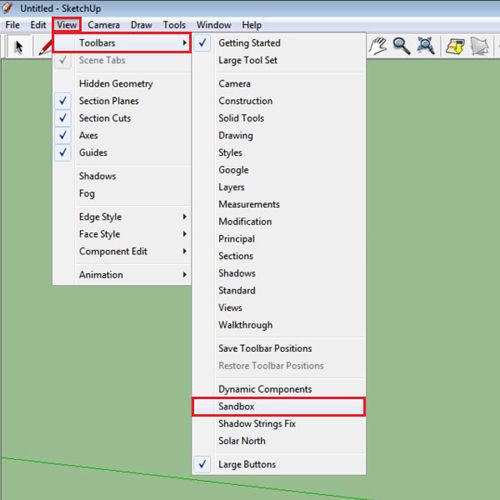Click Save Toolbar Positions

point(279,348)
